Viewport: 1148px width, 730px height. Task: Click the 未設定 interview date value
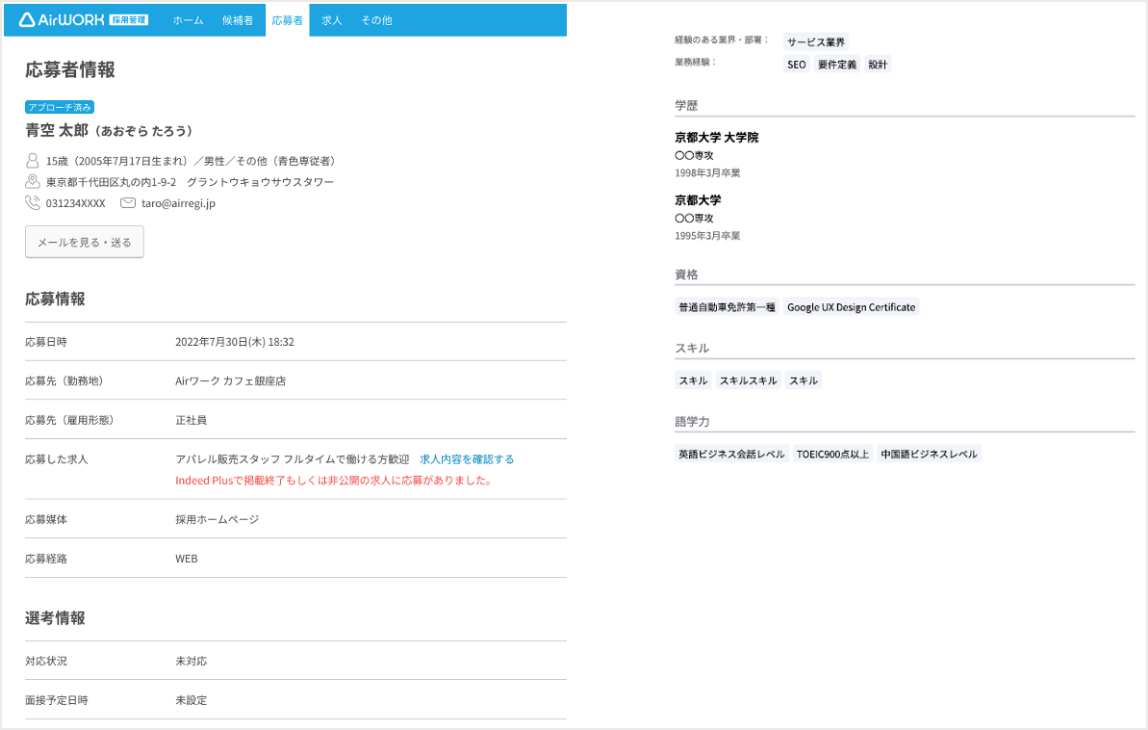[191, 700]
